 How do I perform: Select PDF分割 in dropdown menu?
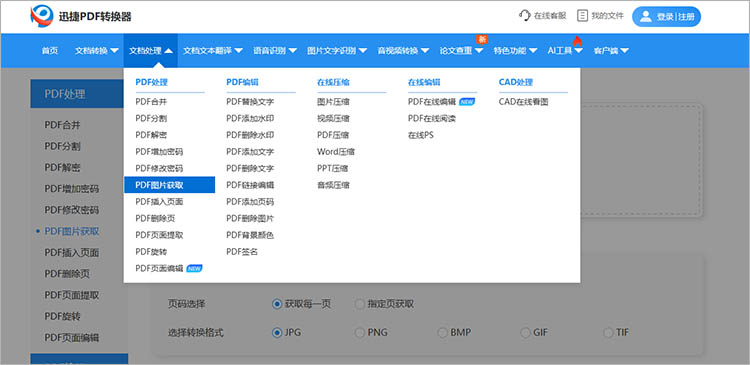coord(151,118)
